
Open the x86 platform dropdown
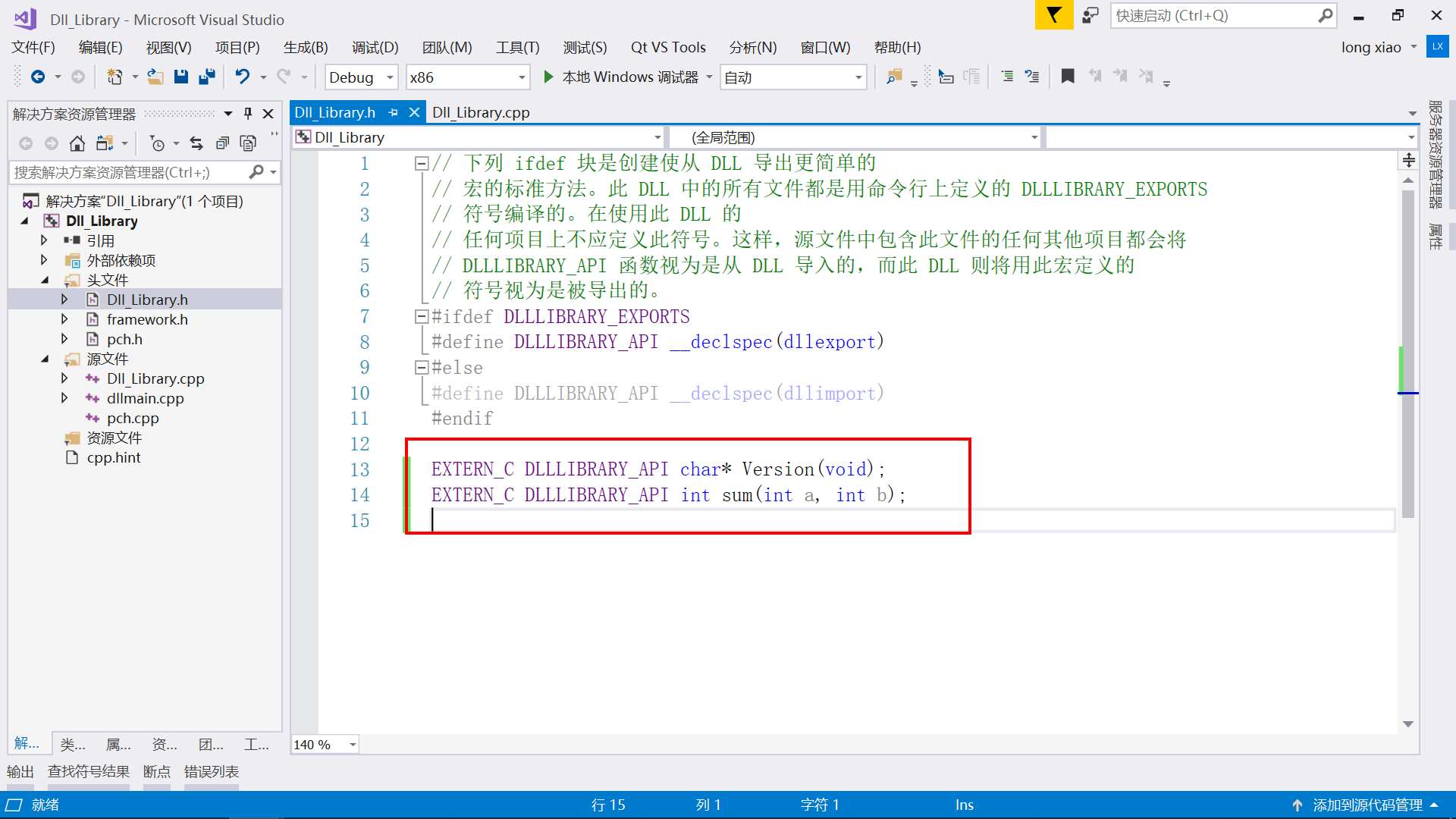point(522,77)
